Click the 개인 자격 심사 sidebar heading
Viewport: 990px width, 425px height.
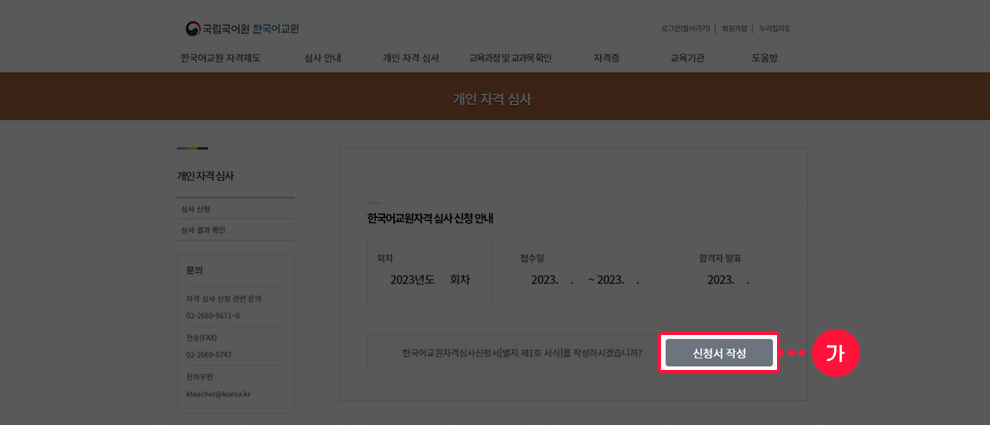pos(205,176)
